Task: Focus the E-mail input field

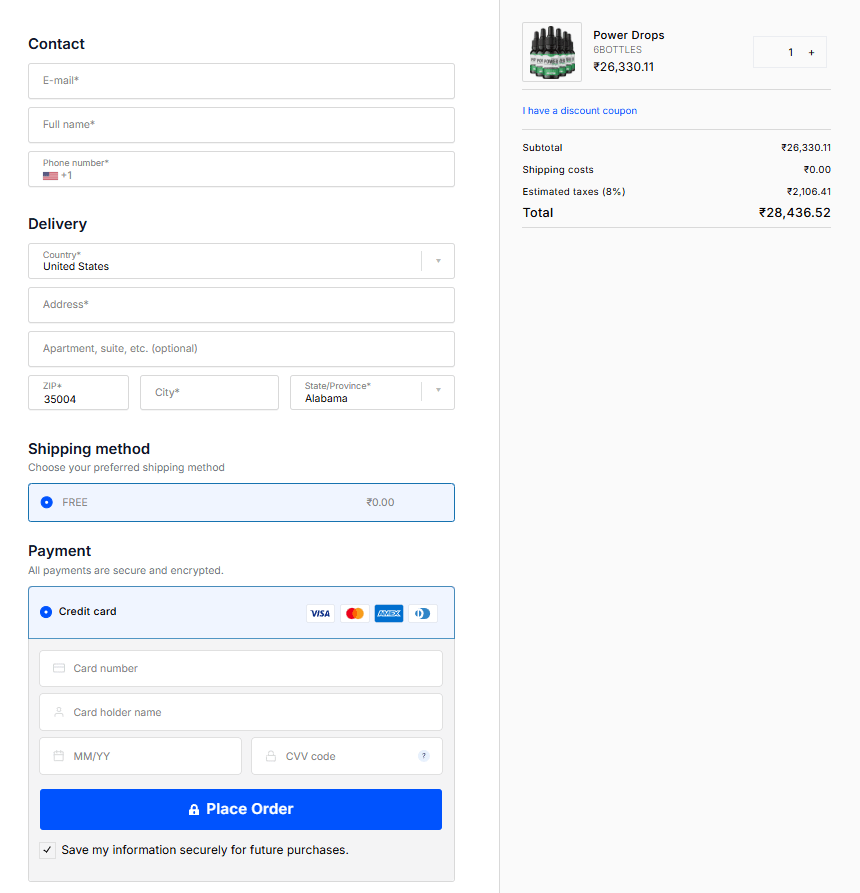Action: 241,81
